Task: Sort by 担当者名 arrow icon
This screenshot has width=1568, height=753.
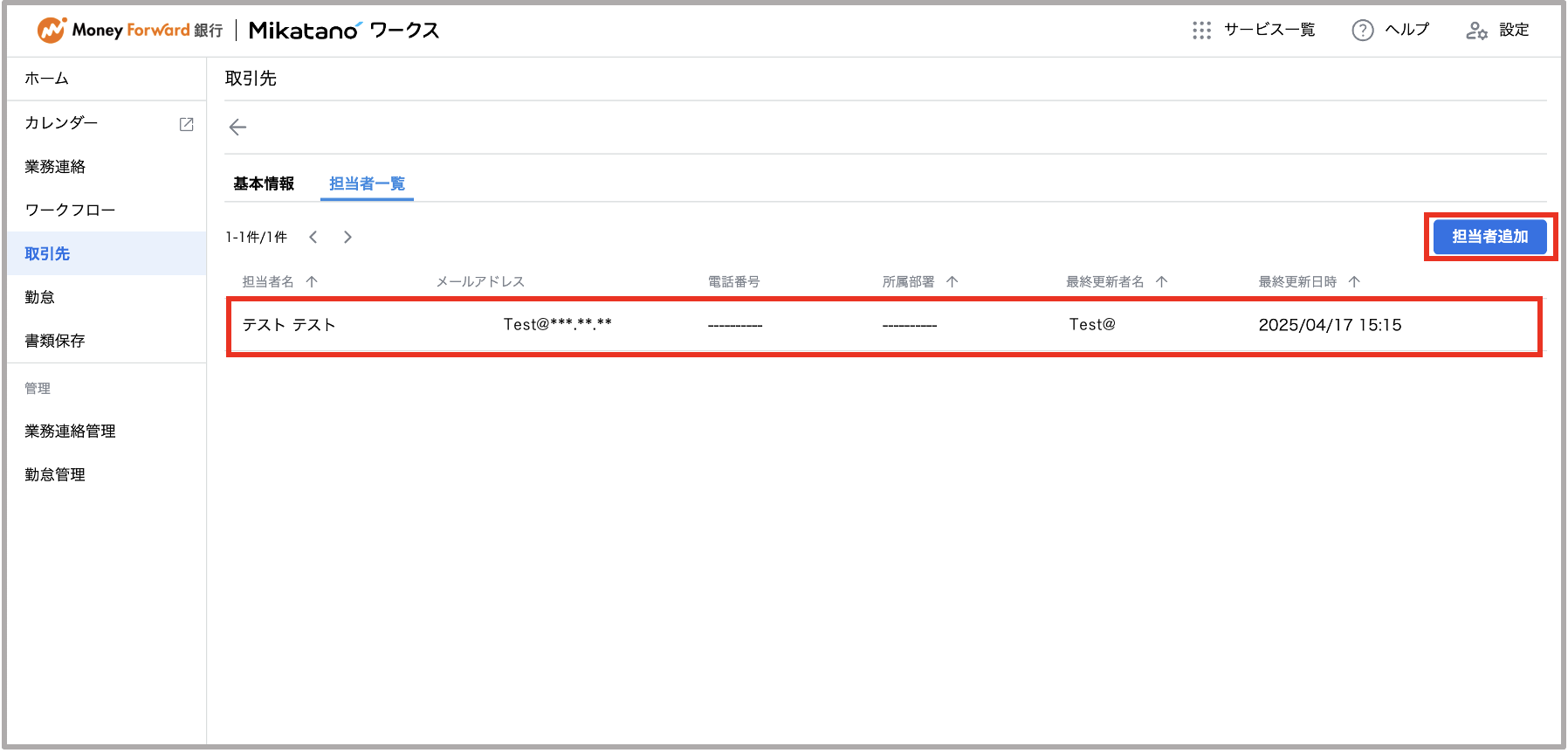Action: [x=312, y=281]
